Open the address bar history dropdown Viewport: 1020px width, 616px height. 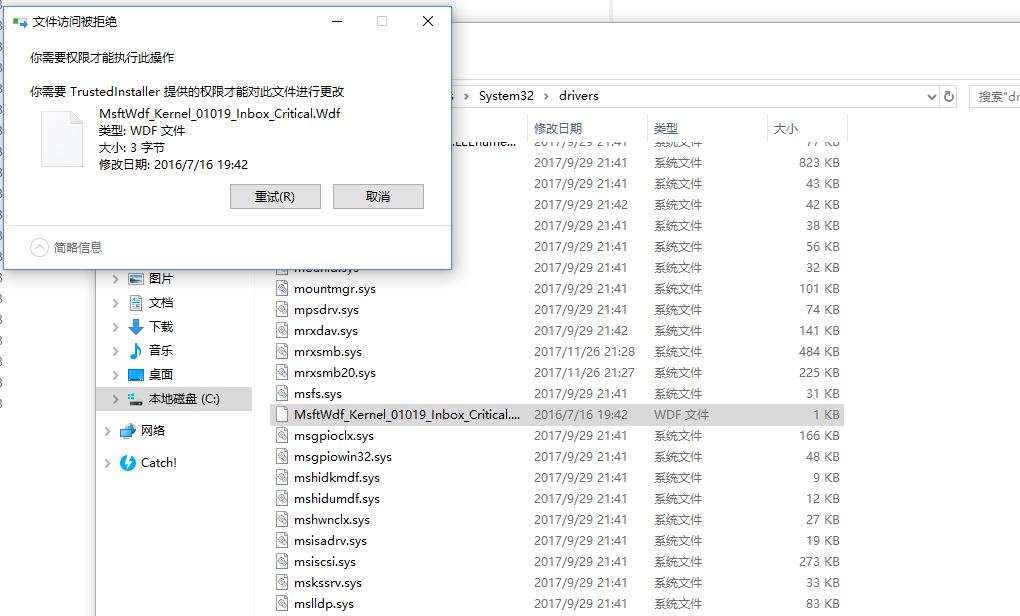coord(931,97)
